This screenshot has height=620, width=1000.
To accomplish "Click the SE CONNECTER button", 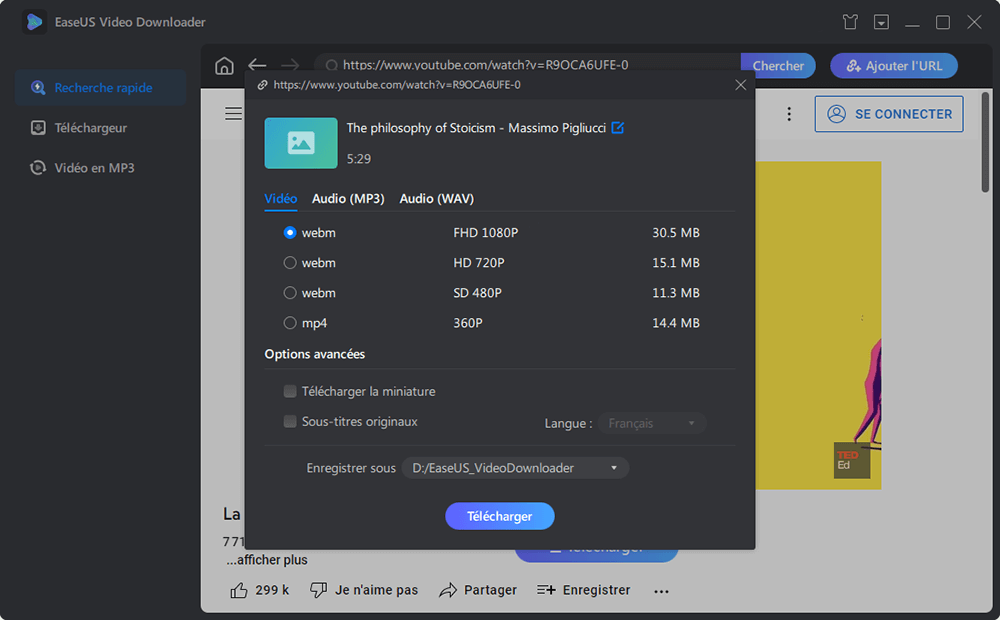I will [889, 114].
